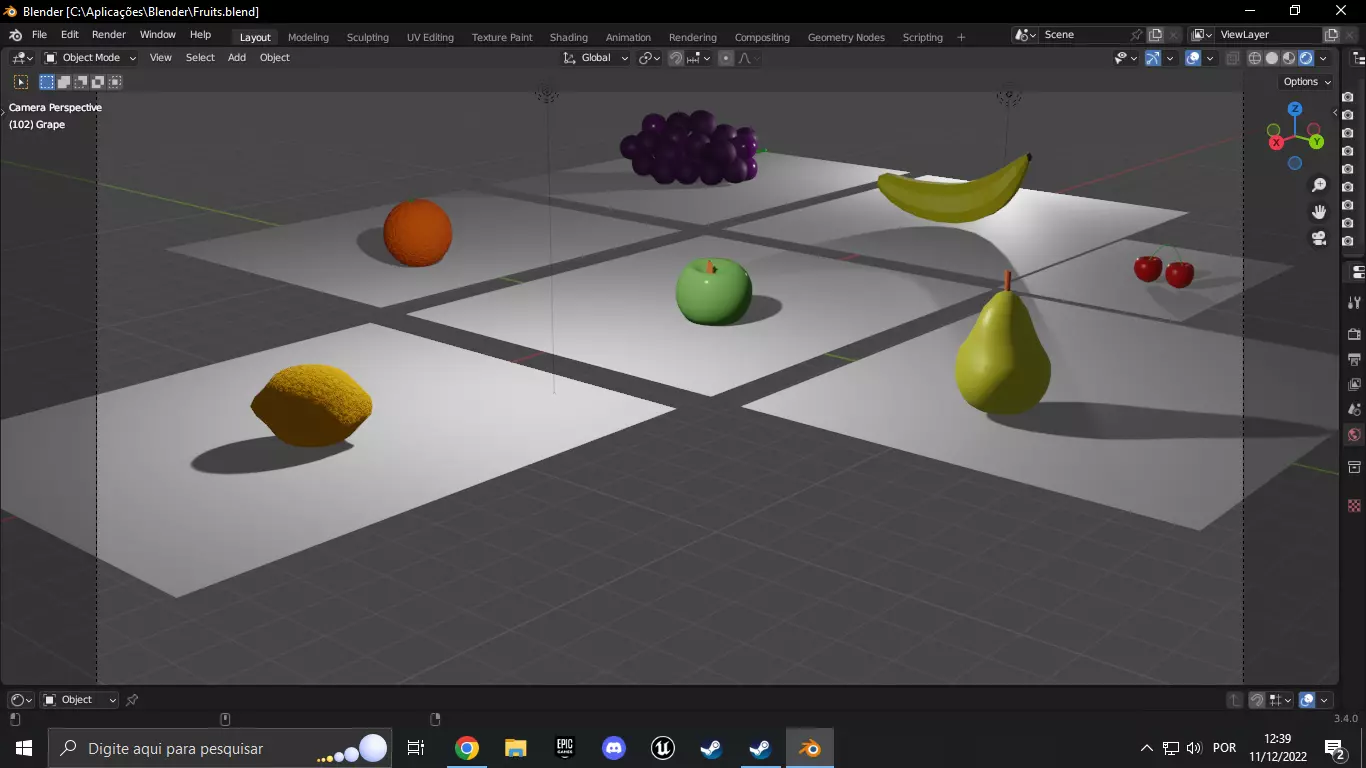This screenshot has height=768, width=1366.
Task: Click the pan view hand icon
Action: pyautogui.click(x=1319, y=211)
